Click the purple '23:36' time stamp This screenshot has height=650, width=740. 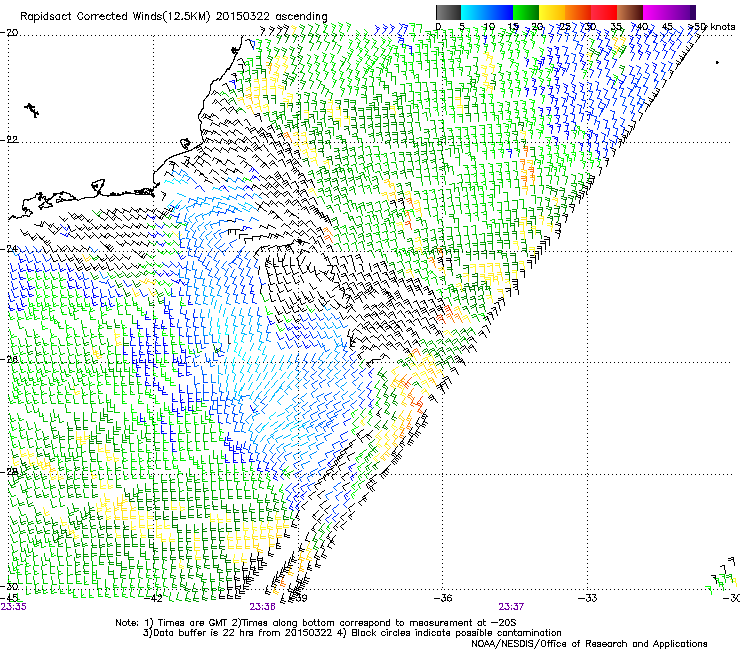(262, 607)
